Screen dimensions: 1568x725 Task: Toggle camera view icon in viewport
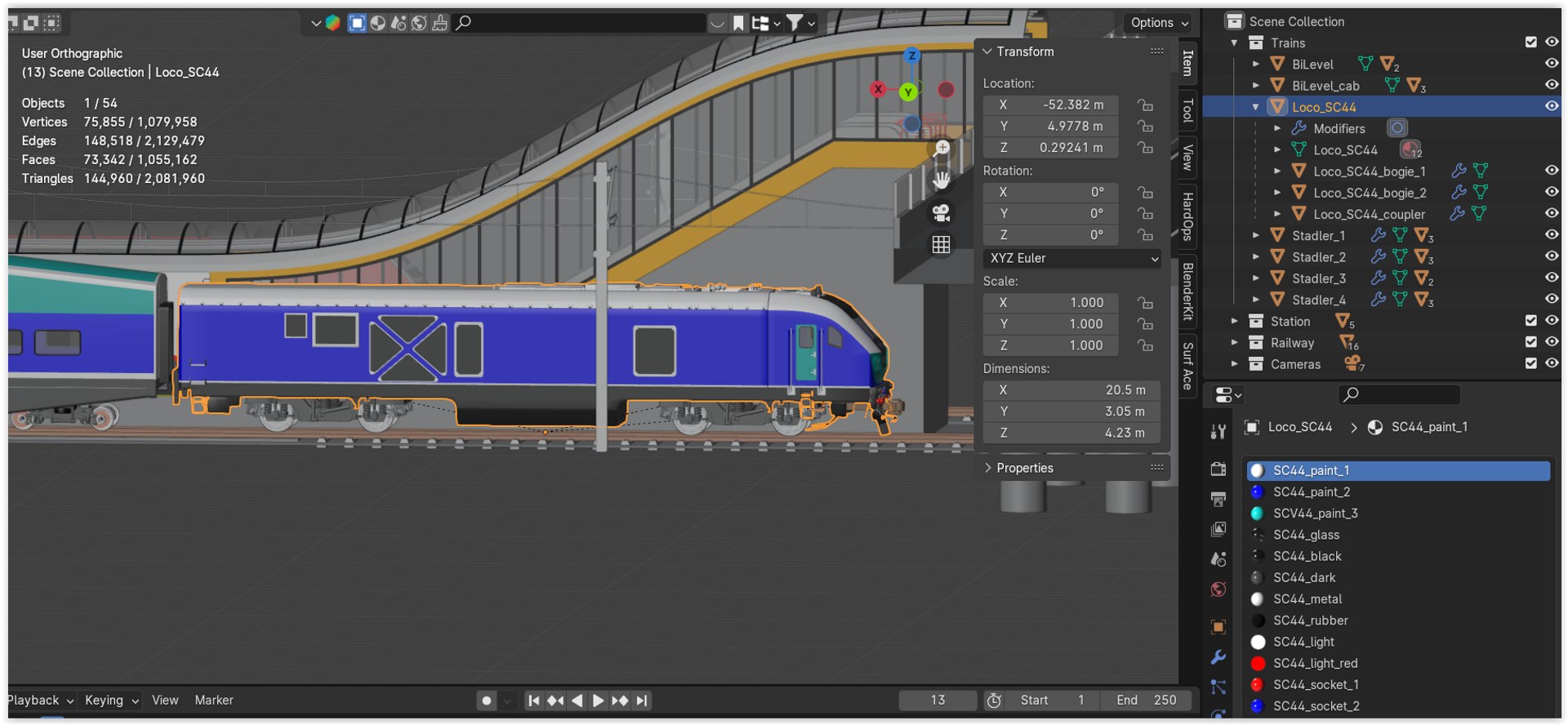[941, 213]
